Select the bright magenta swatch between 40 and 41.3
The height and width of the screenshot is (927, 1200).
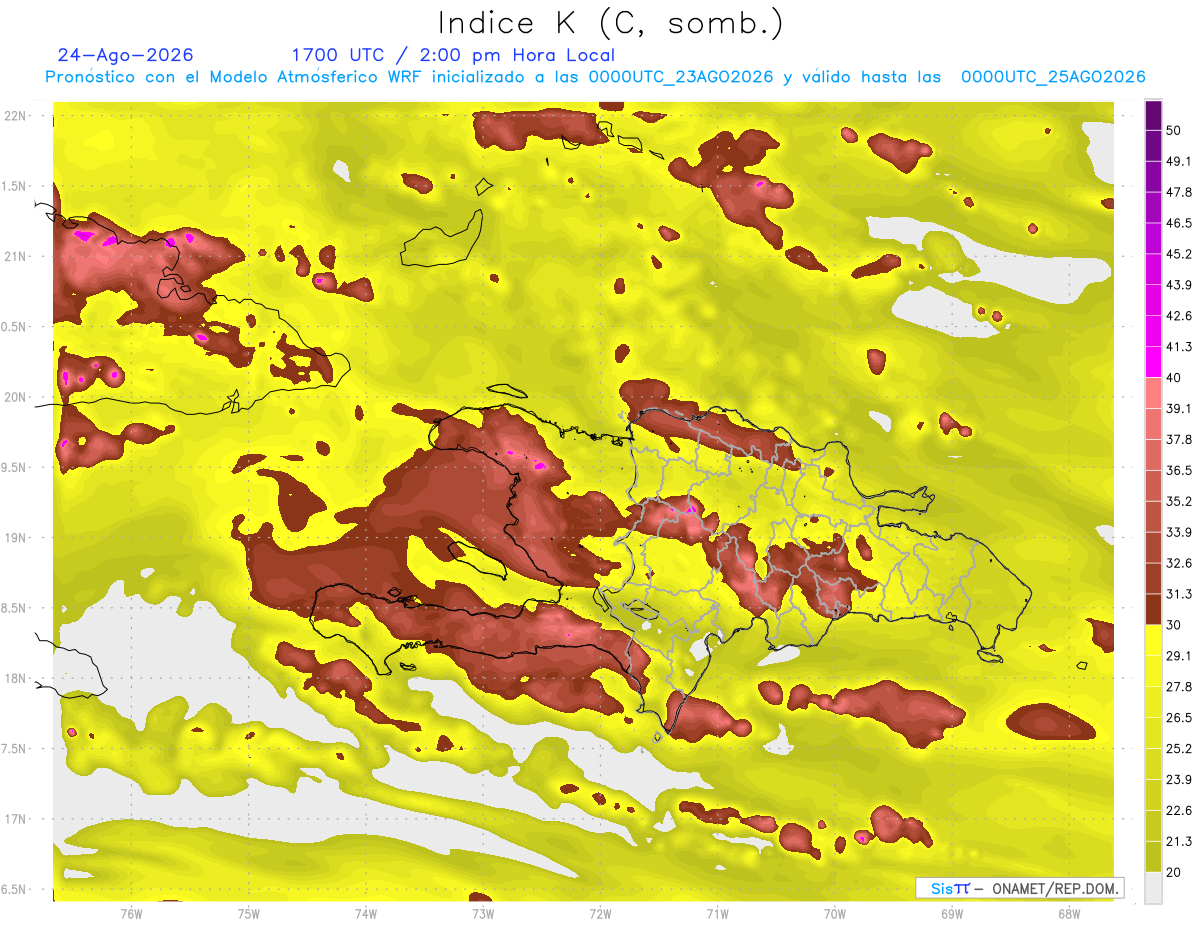tap(1153, 361)
